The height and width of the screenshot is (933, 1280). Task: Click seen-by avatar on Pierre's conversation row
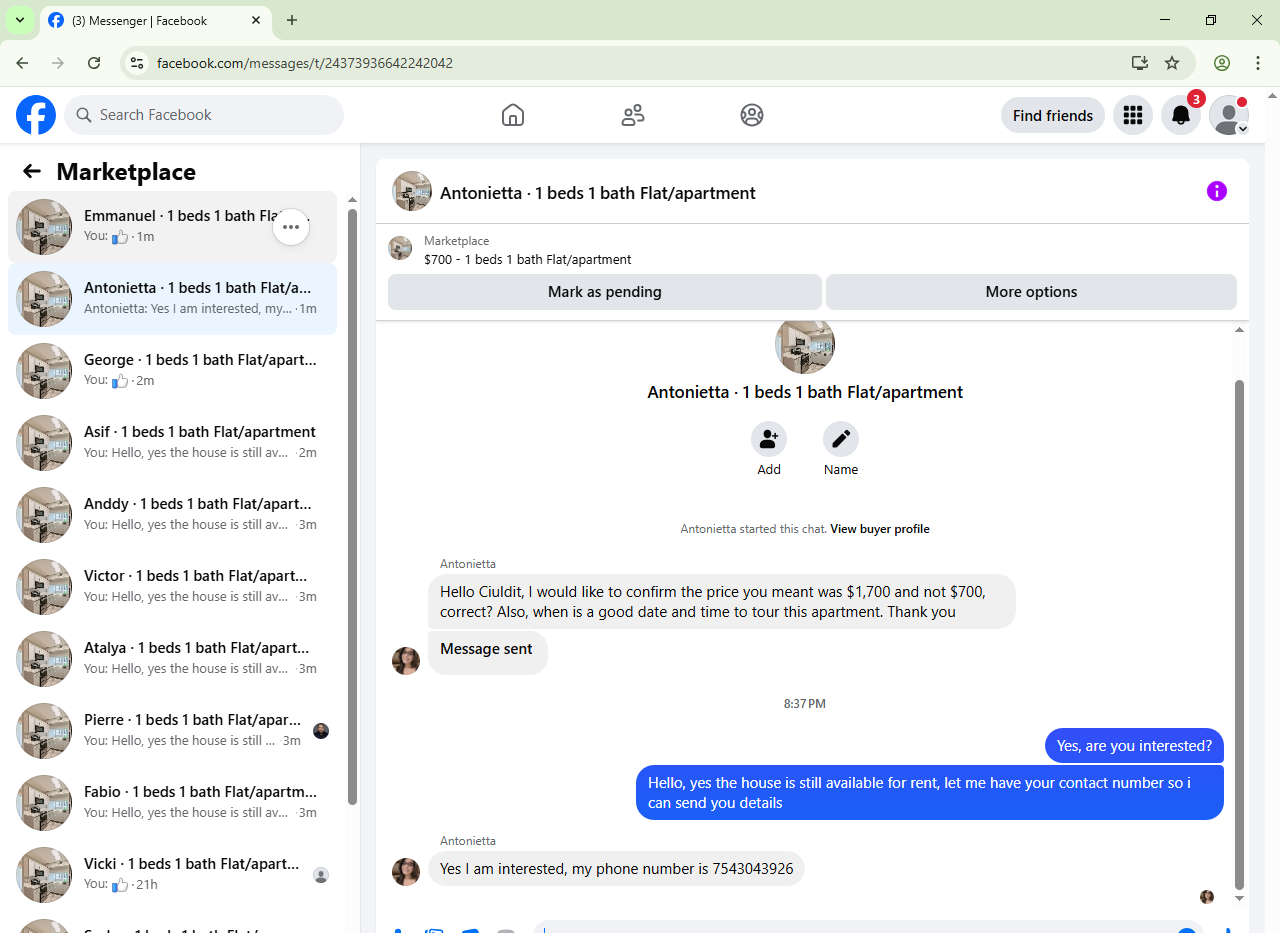[x=321, y=731]
